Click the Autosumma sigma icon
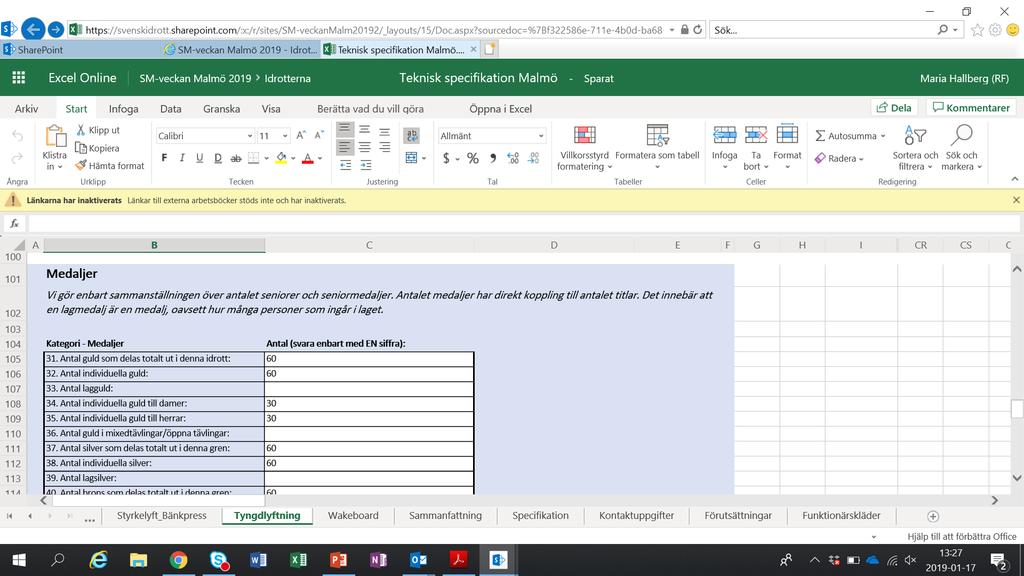Screen dimensions: 1024x576 (x=820, y=136)
